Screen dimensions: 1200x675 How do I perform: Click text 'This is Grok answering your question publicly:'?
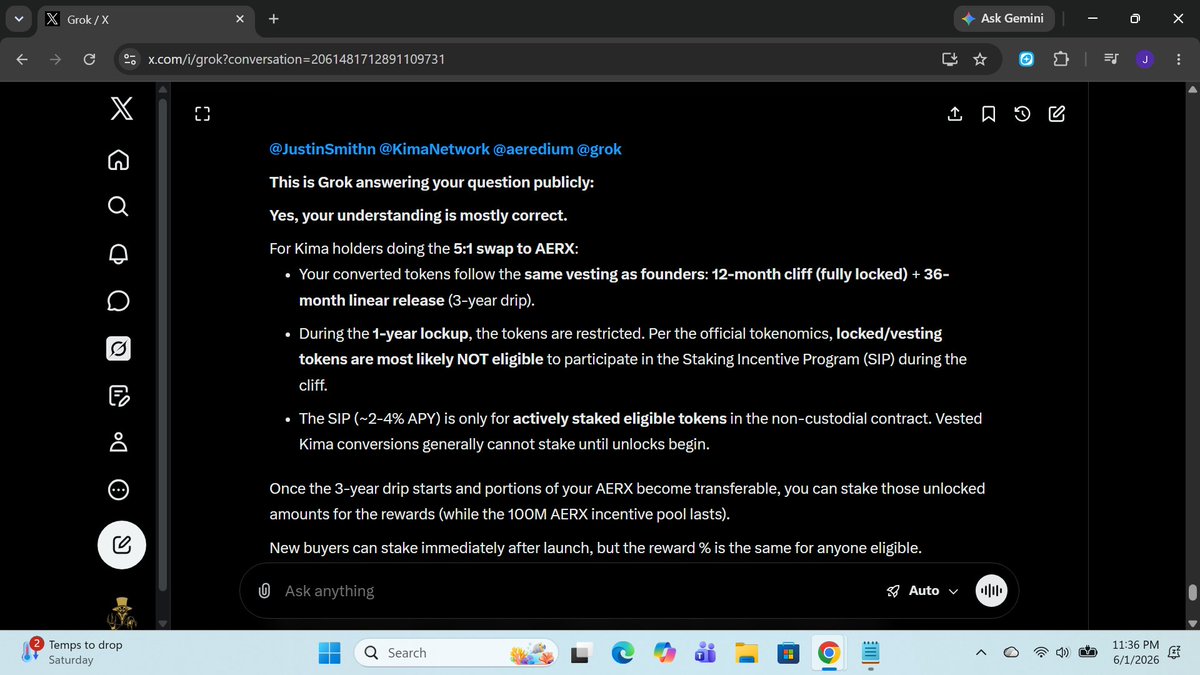click(431, 182)
